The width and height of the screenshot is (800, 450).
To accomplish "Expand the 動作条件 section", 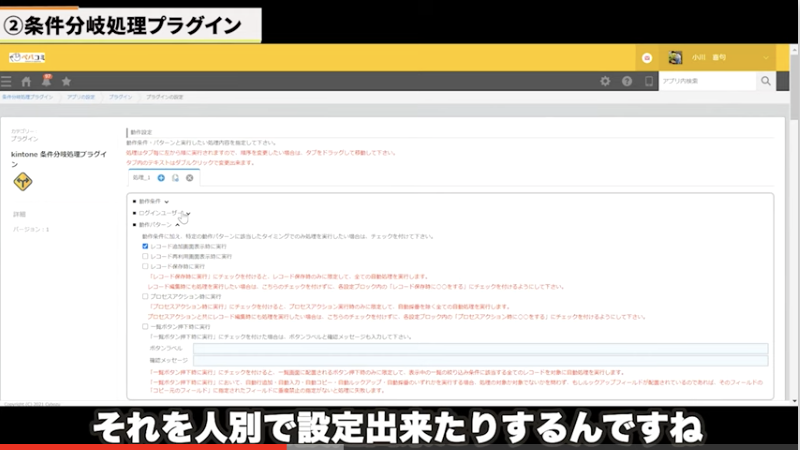I will (x=167, y=202).
